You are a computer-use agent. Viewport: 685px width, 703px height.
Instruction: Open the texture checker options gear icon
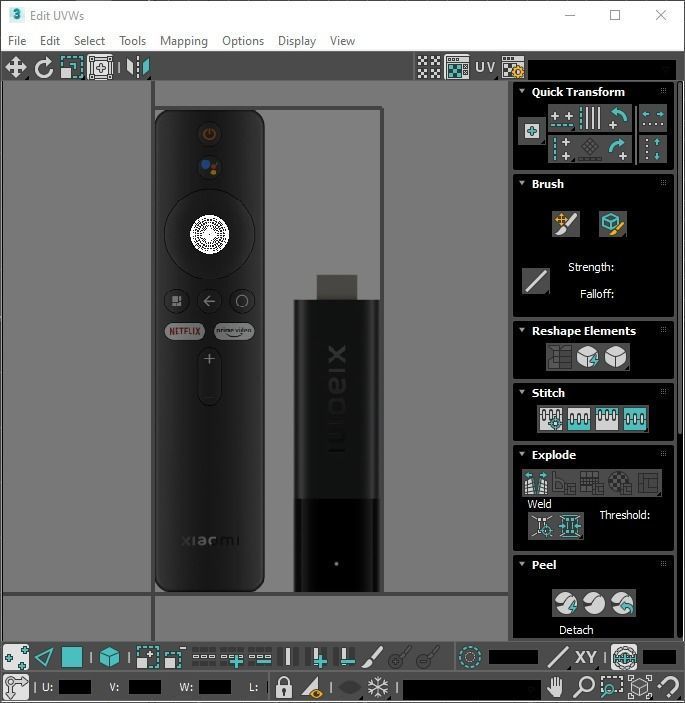coord(513,67)
